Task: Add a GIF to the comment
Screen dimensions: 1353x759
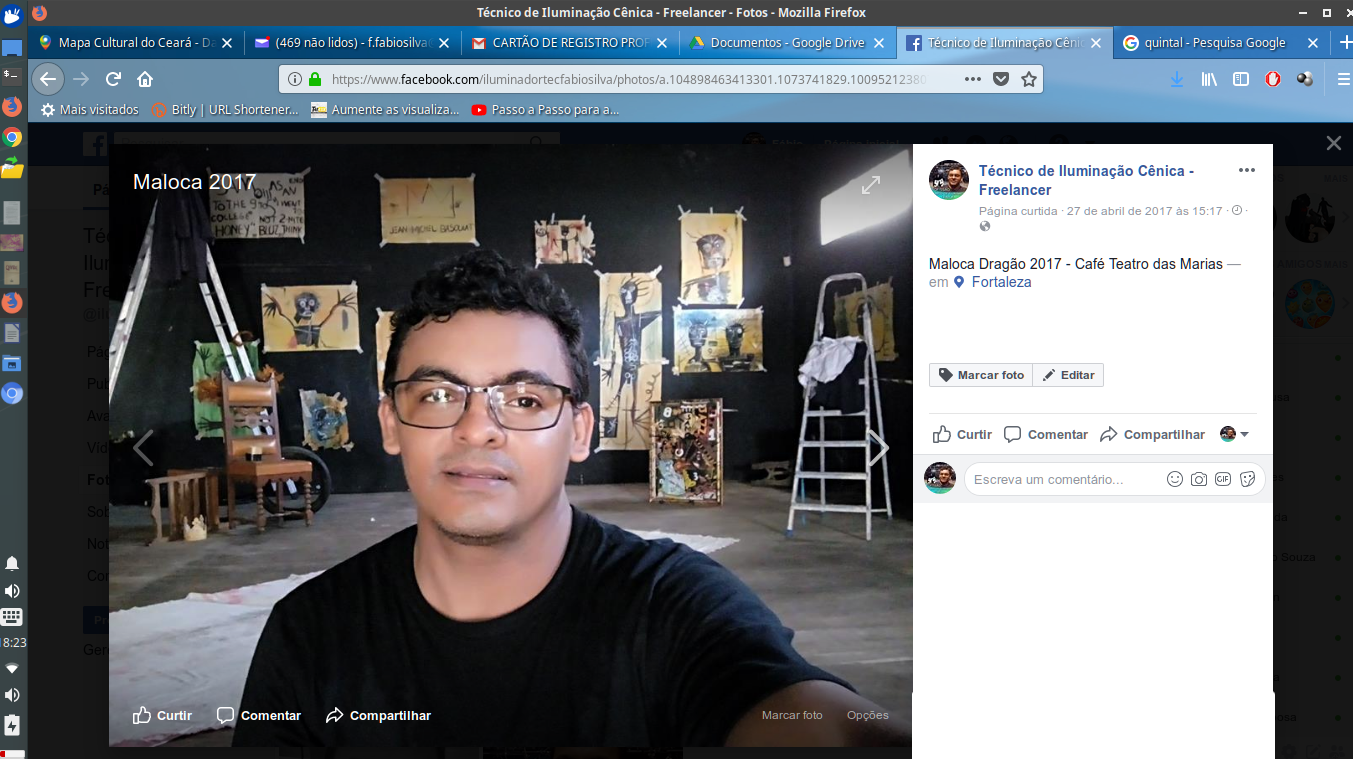Action: pos(1223,480)
